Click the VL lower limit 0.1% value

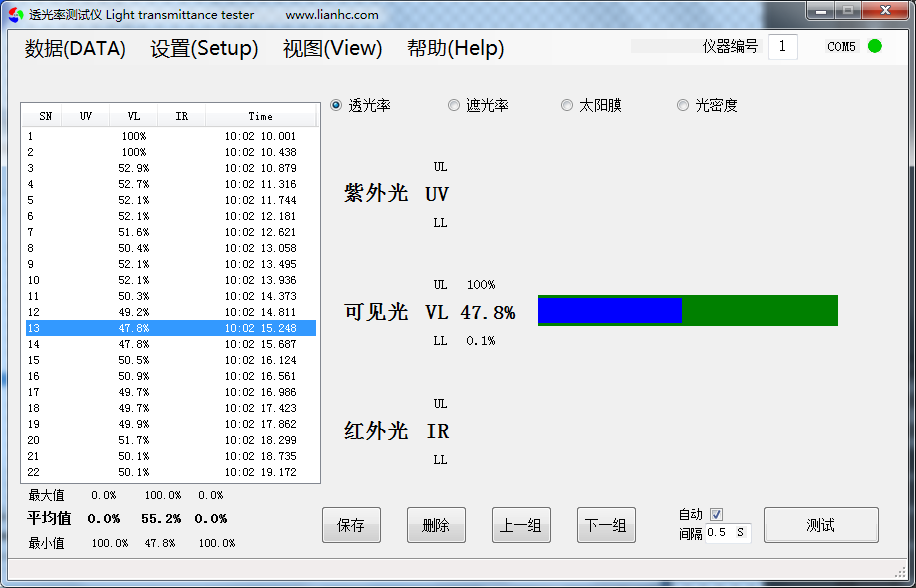click(x=481, y=340)
